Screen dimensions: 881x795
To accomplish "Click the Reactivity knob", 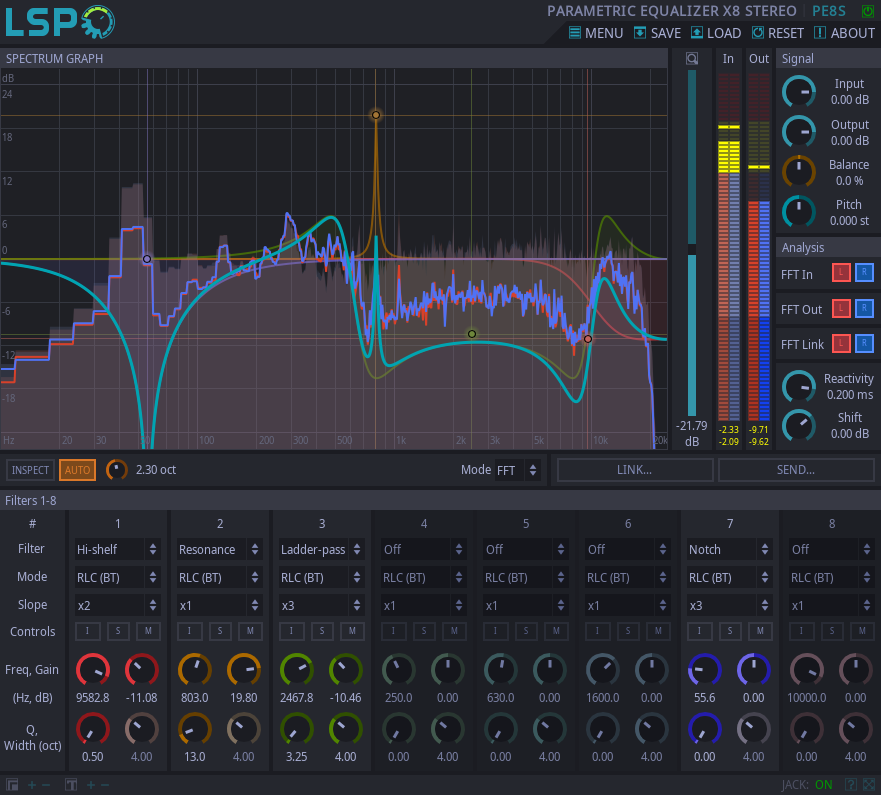I will (x=799, y=387).
